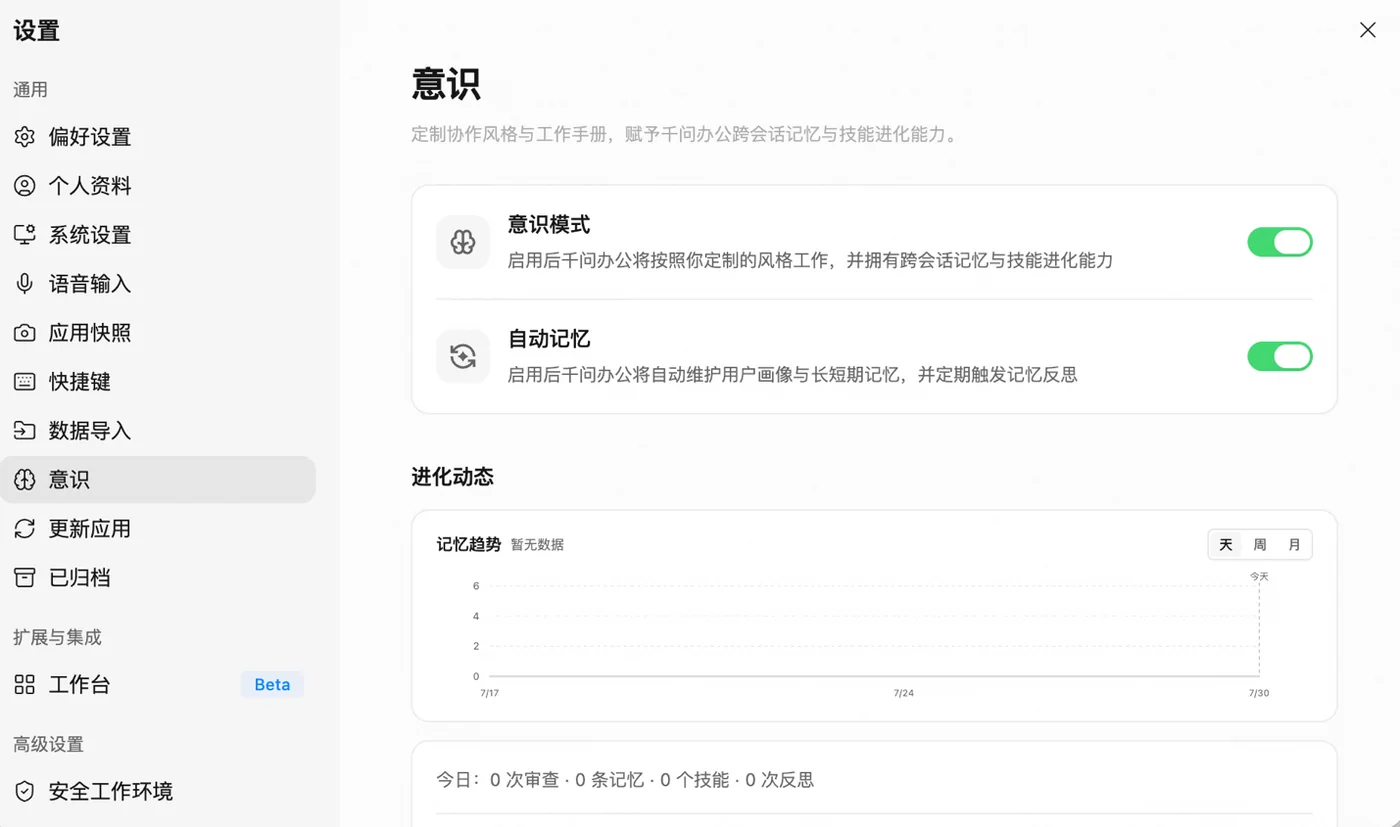The height and width of the screenshot is (827, 1400).
Task: Click the archive box icon beside 已归档
Action: point(24,578)
